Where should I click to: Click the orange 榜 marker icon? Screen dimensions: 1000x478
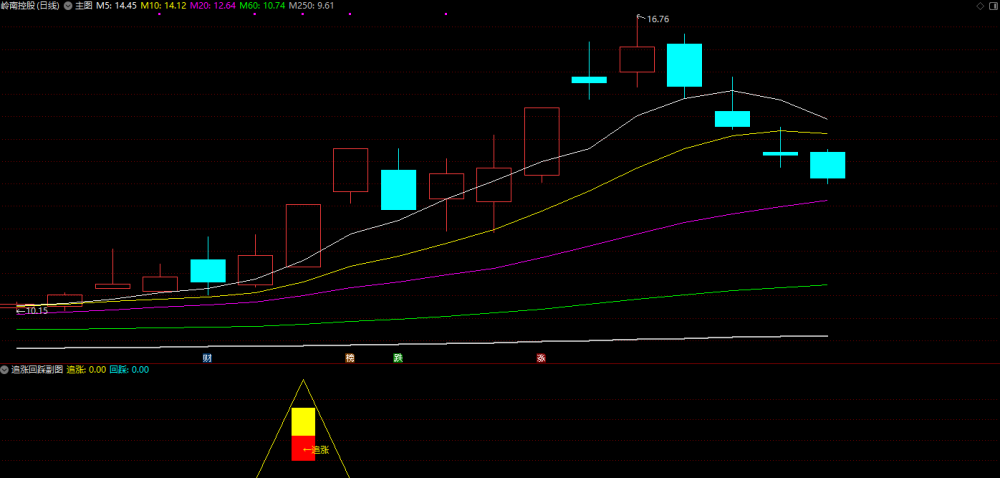(349, 358)
